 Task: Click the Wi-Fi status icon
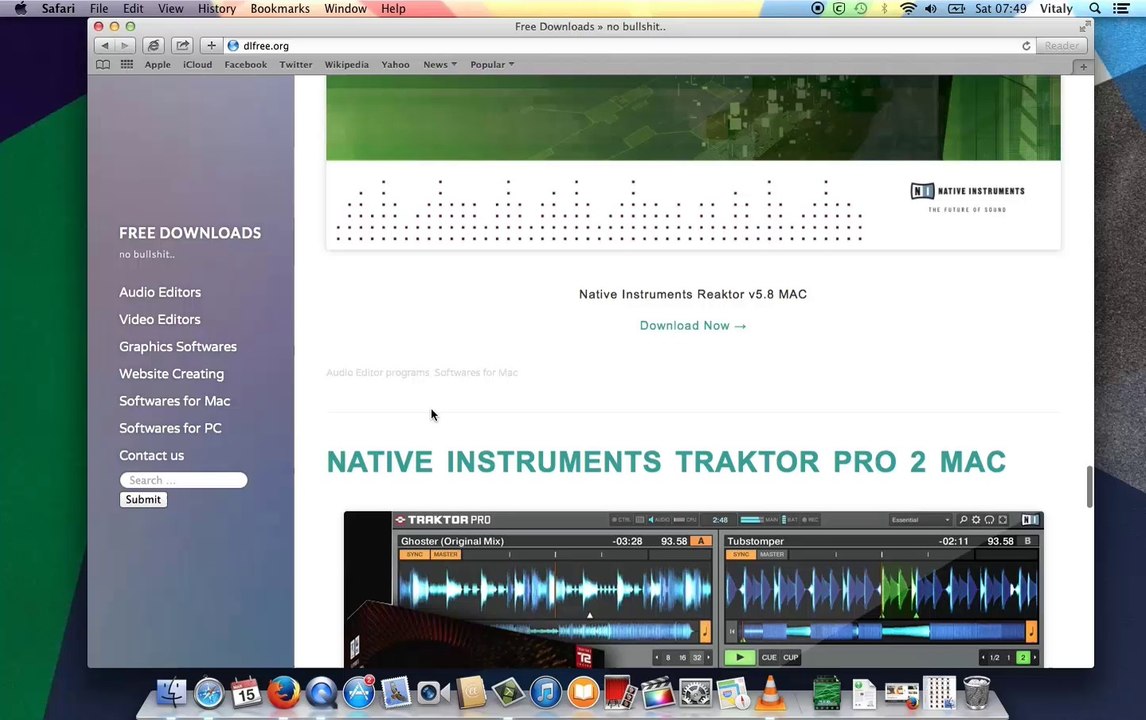point(908,8)
